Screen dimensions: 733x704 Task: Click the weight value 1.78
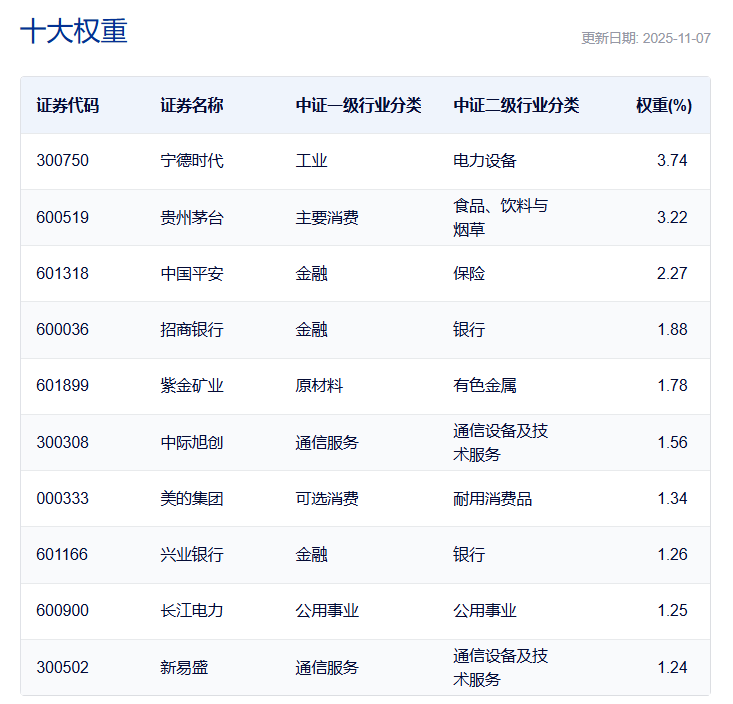tap(672, 386)
